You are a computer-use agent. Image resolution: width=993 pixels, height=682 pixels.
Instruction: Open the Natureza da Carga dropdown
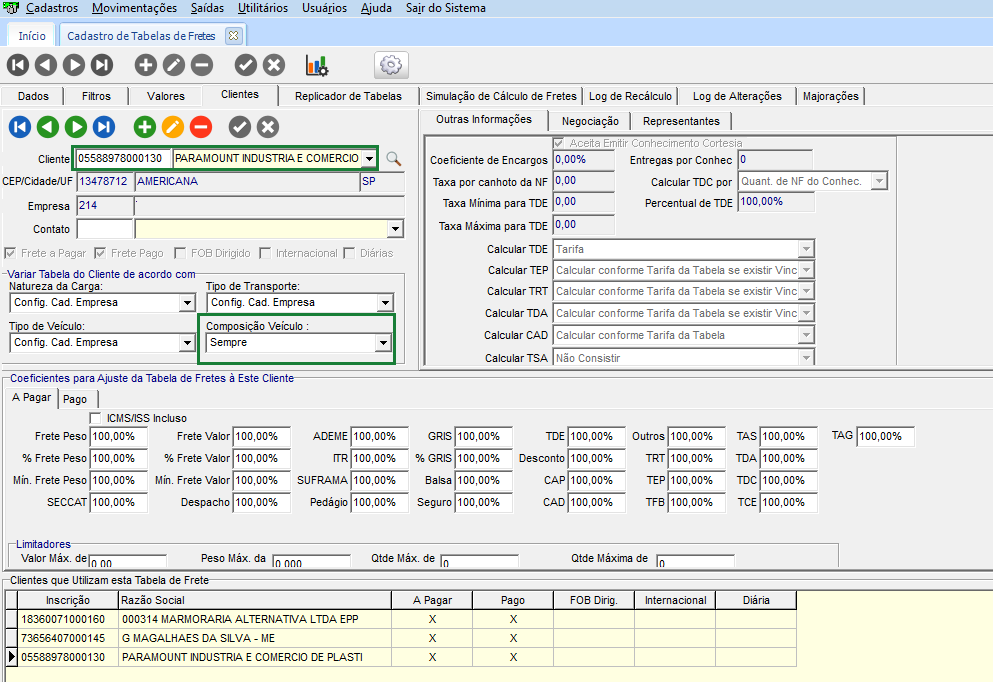[186, 303]
